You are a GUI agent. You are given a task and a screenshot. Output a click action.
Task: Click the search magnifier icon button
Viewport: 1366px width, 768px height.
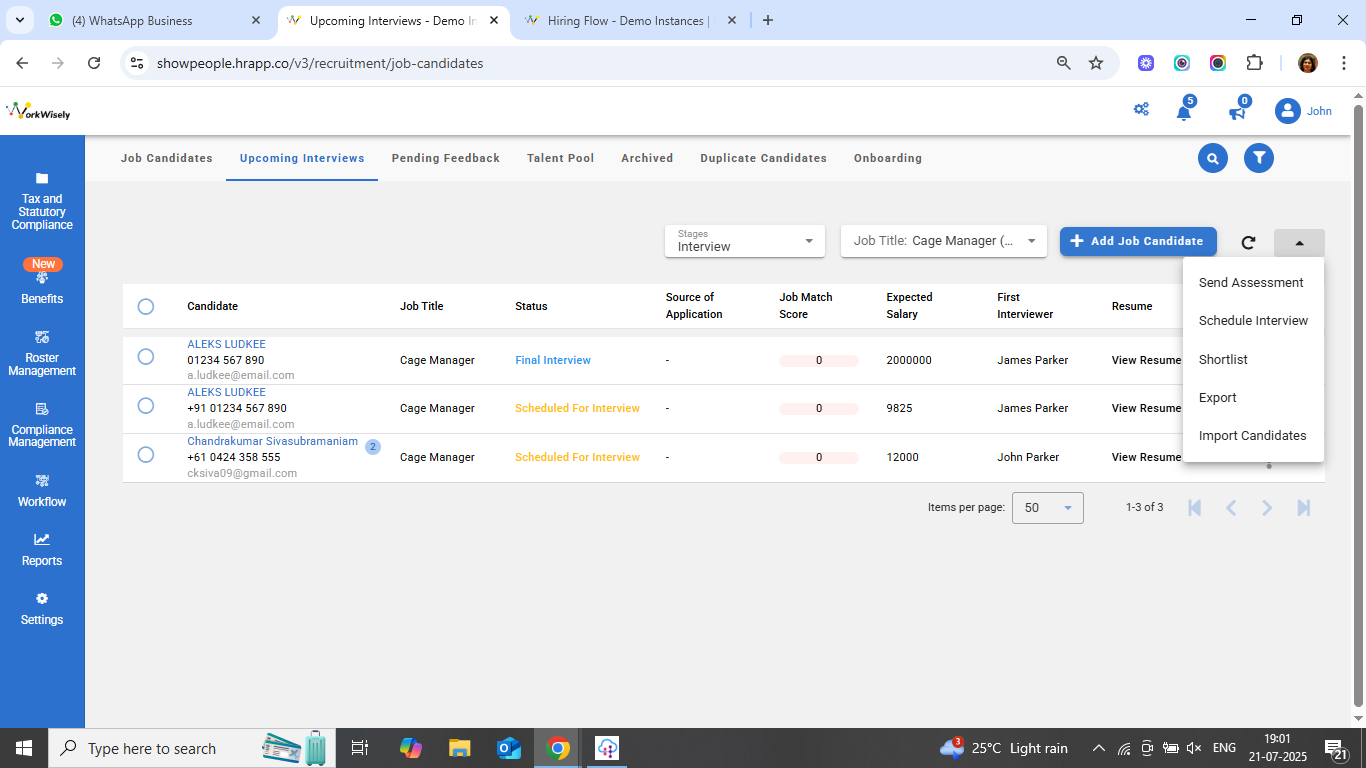(1212, 158)
